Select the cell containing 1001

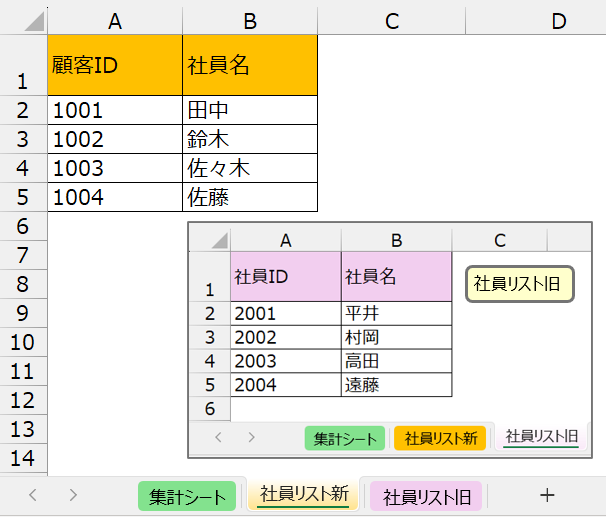pos(115,110)
